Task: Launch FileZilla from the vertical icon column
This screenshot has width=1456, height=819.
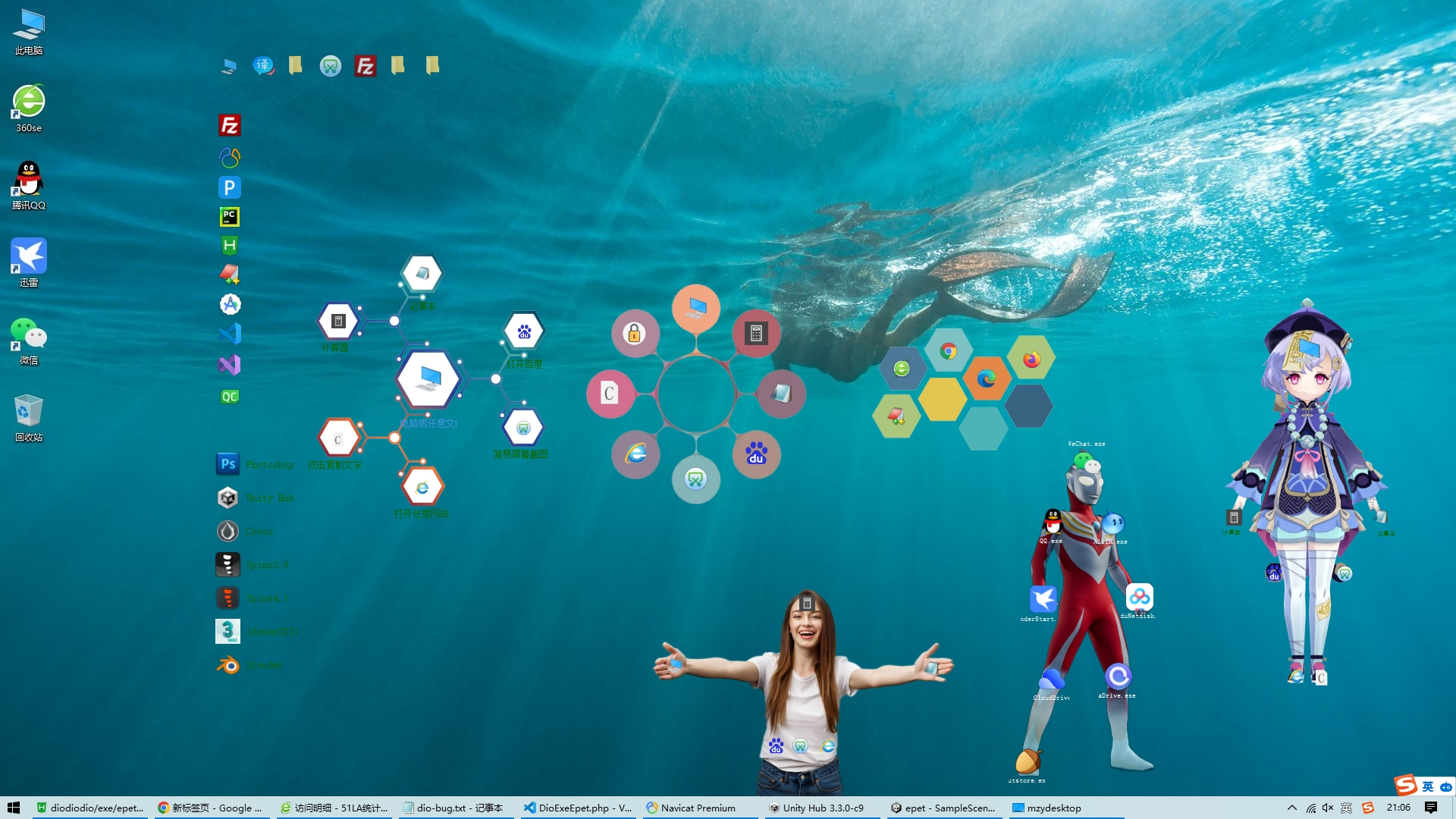Action: [x=230, y=125]
